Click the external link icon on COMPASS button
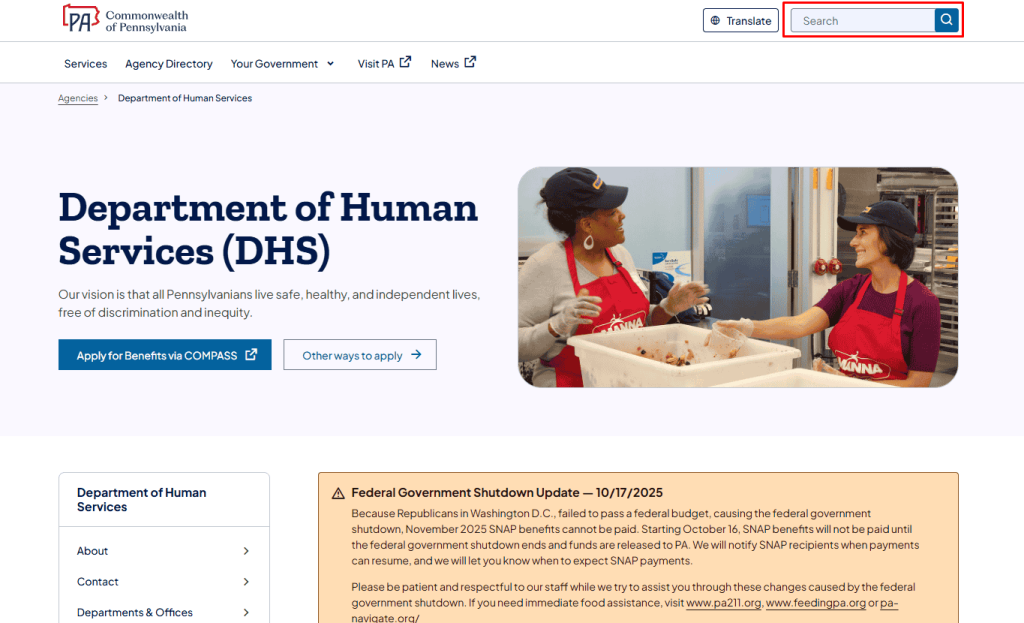 [x=251, y=355]
